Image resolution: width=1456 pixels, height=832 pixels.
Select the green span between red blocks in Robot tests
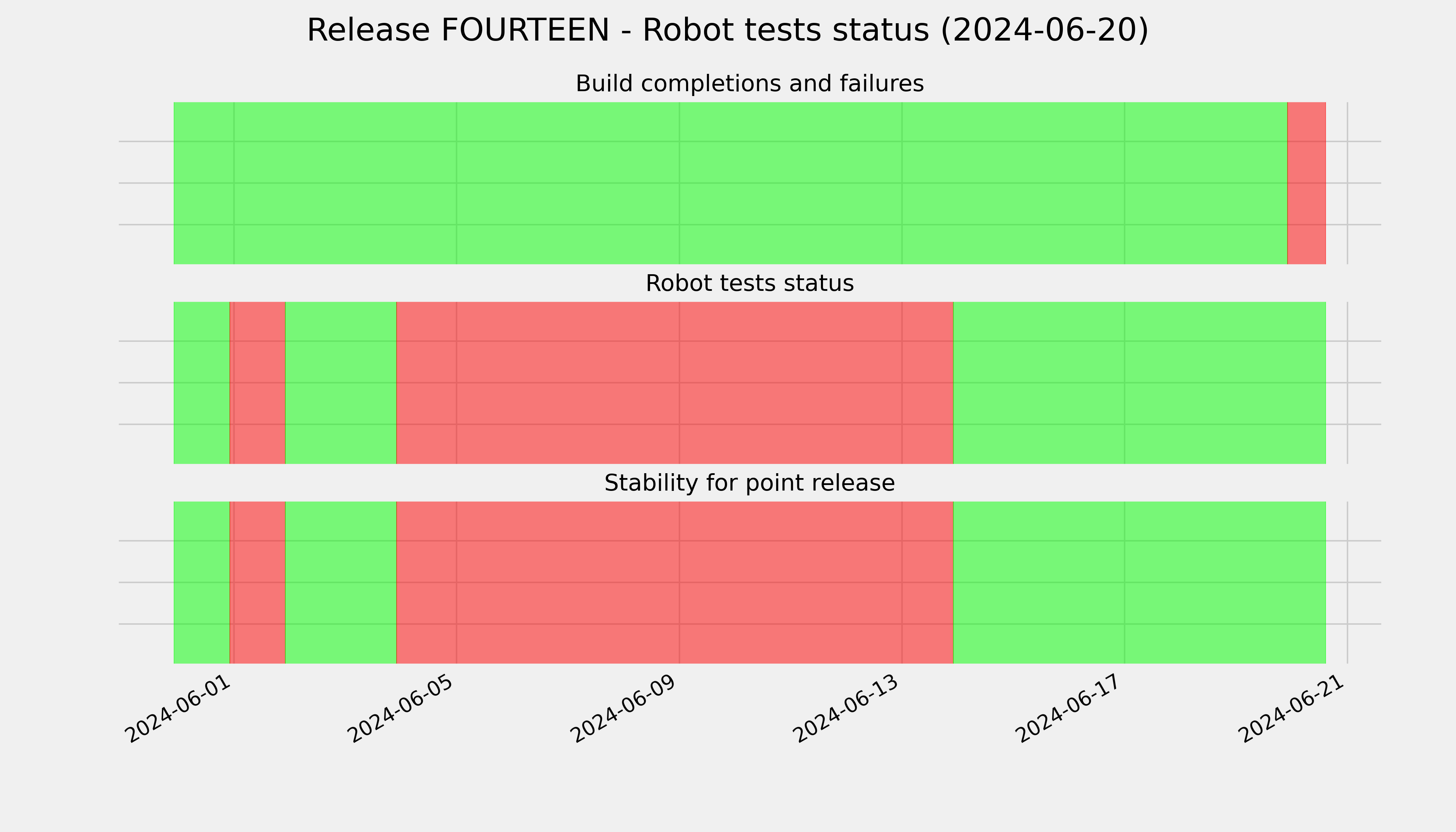click(x=340, y=383)
